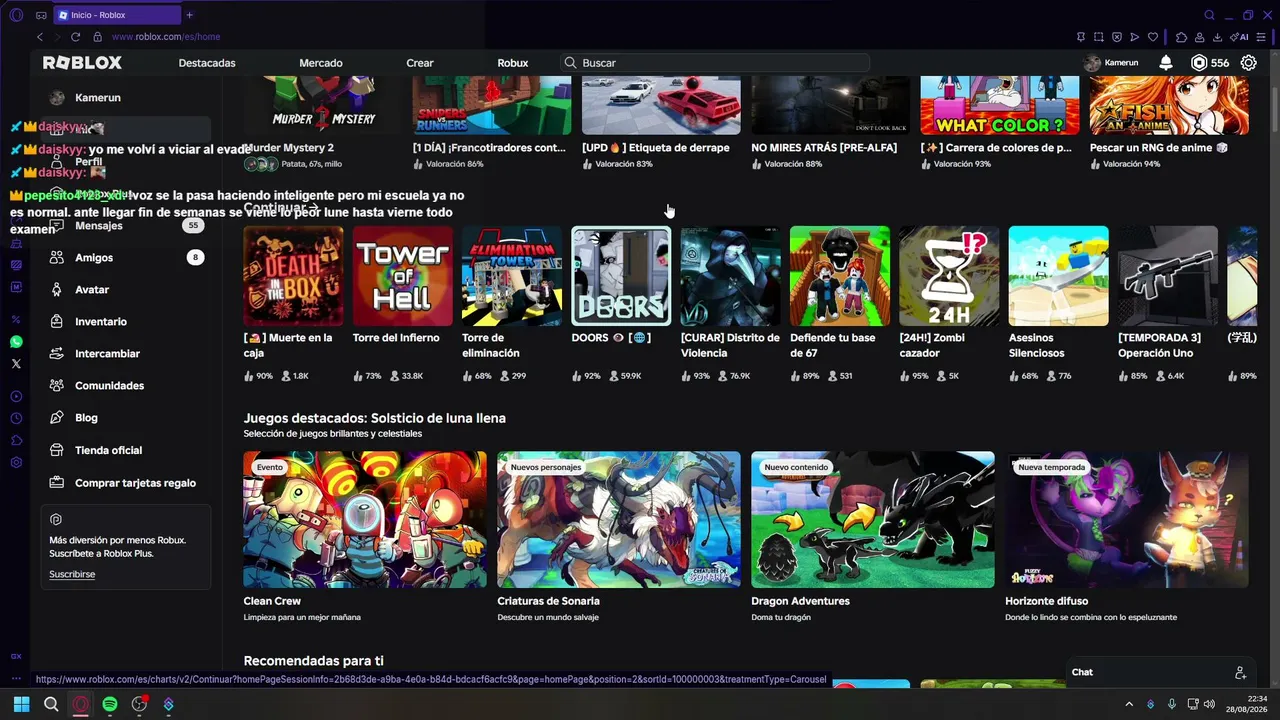The image size is (1280, 720).
Task: Open the Clean Crew featured game banner
Action: [x=365, y=519]
